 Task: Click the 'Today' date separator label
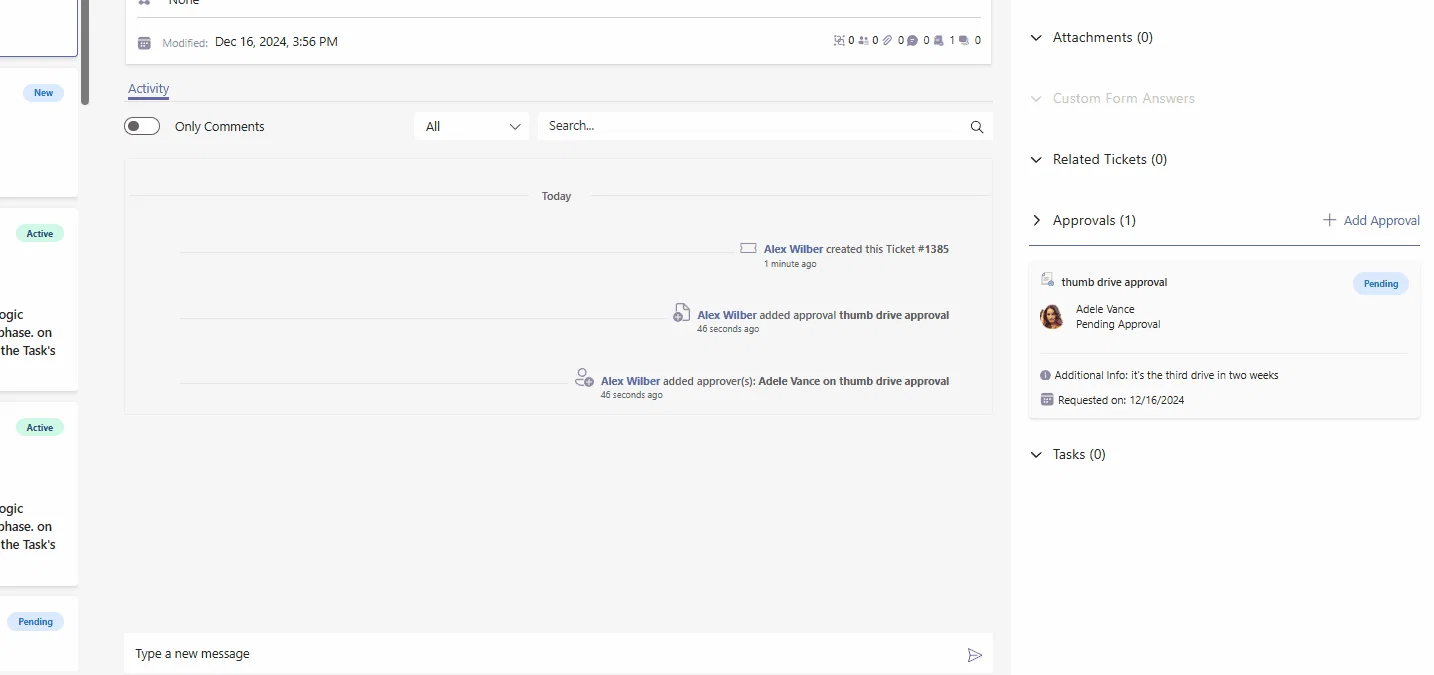click(556, 196)
